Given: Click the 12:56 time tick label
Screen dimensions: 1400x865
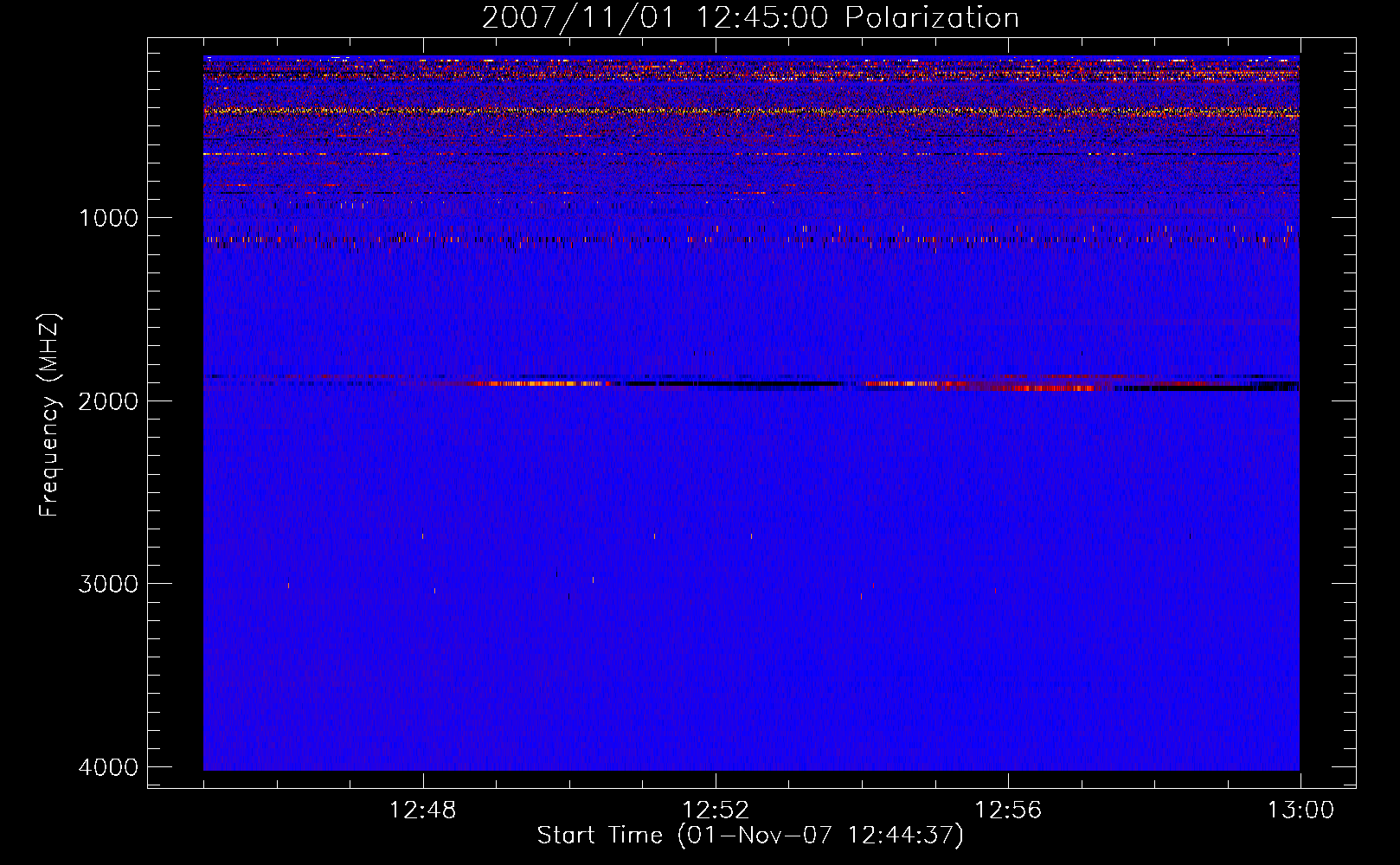Looking at the screenshot, I should [x=1008, y=811].
